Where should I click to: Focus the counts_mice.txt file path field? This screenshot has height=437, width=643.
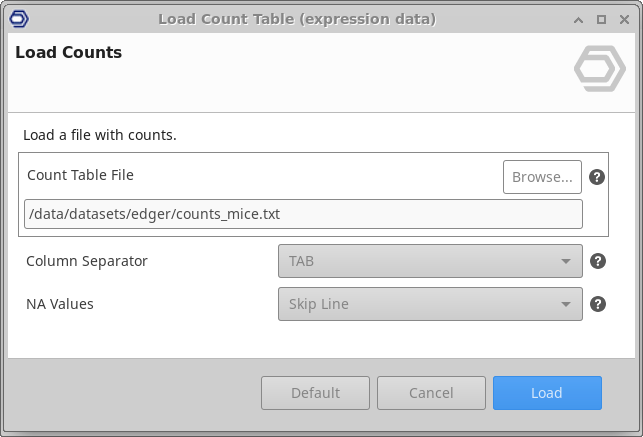tap(303, 214)
